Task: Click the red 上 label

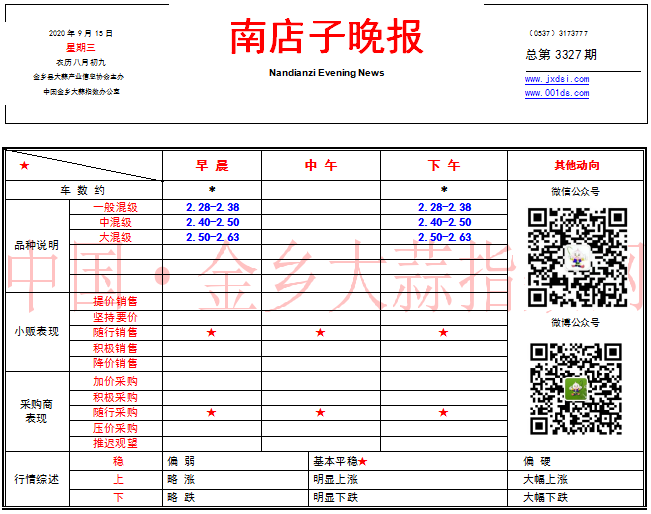Action: [x=118, y=480]
